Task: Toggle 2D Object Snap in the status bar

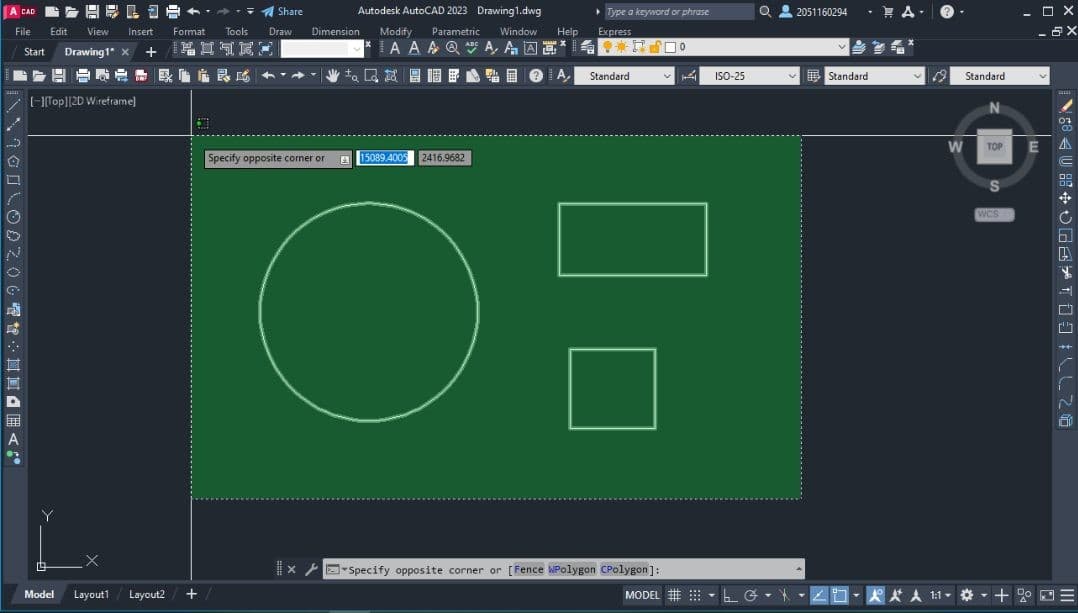Action: point(839,595)
